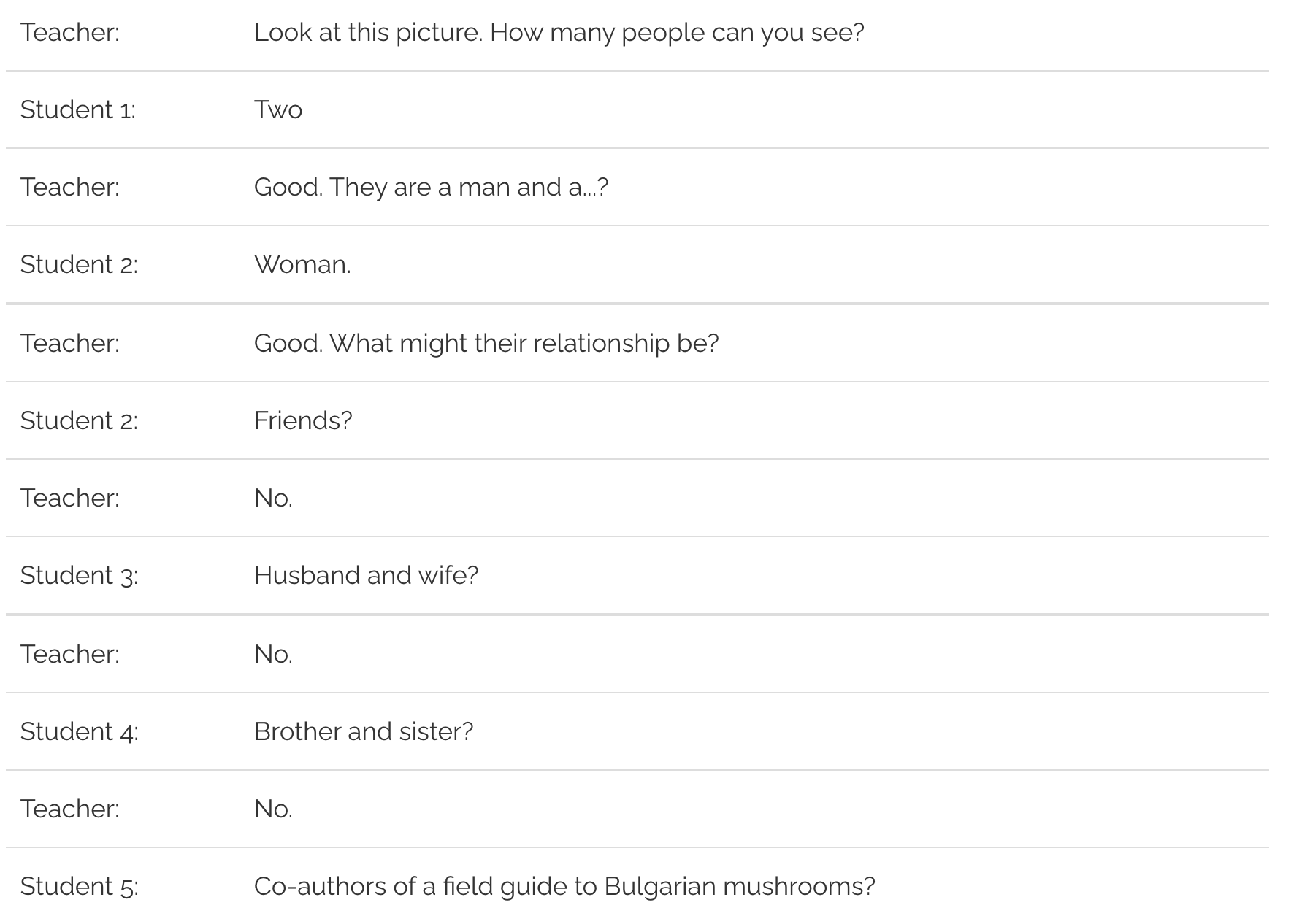Click the 'Teacher:' label above Student 5
The width and height of the screenshot is (1310, 924).
[69, 809]
